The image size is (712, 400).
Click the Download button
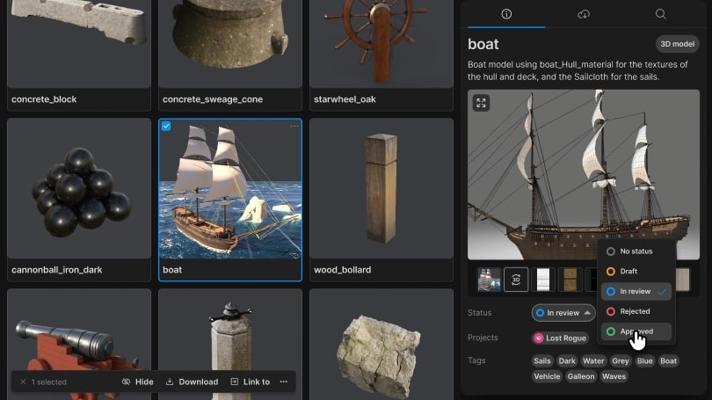191,381
